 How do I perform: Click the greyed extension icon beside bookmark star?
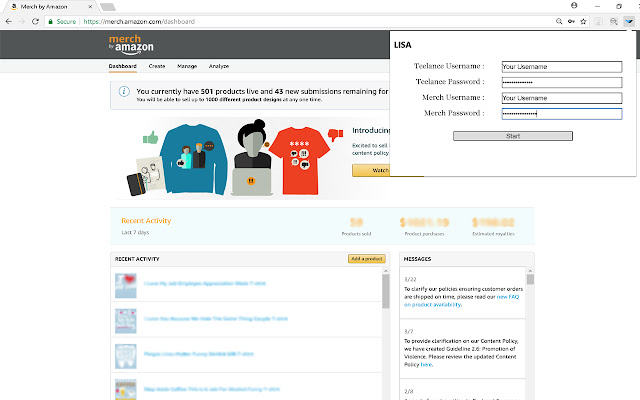[598, 21]
